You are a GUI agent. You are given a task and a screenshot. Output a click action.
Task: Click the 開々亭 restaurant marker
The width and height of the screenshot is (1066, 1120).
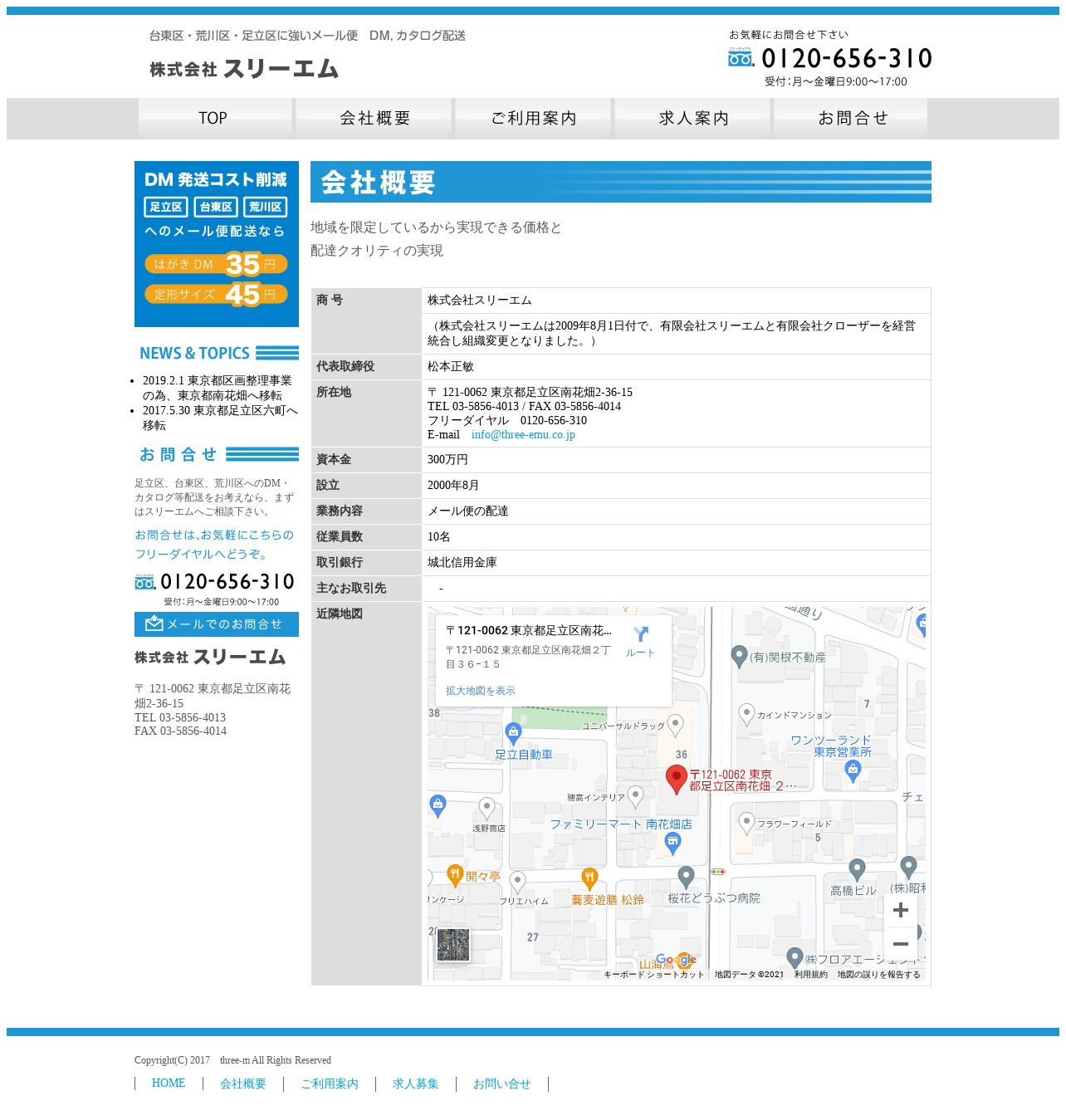click(455, 875)
